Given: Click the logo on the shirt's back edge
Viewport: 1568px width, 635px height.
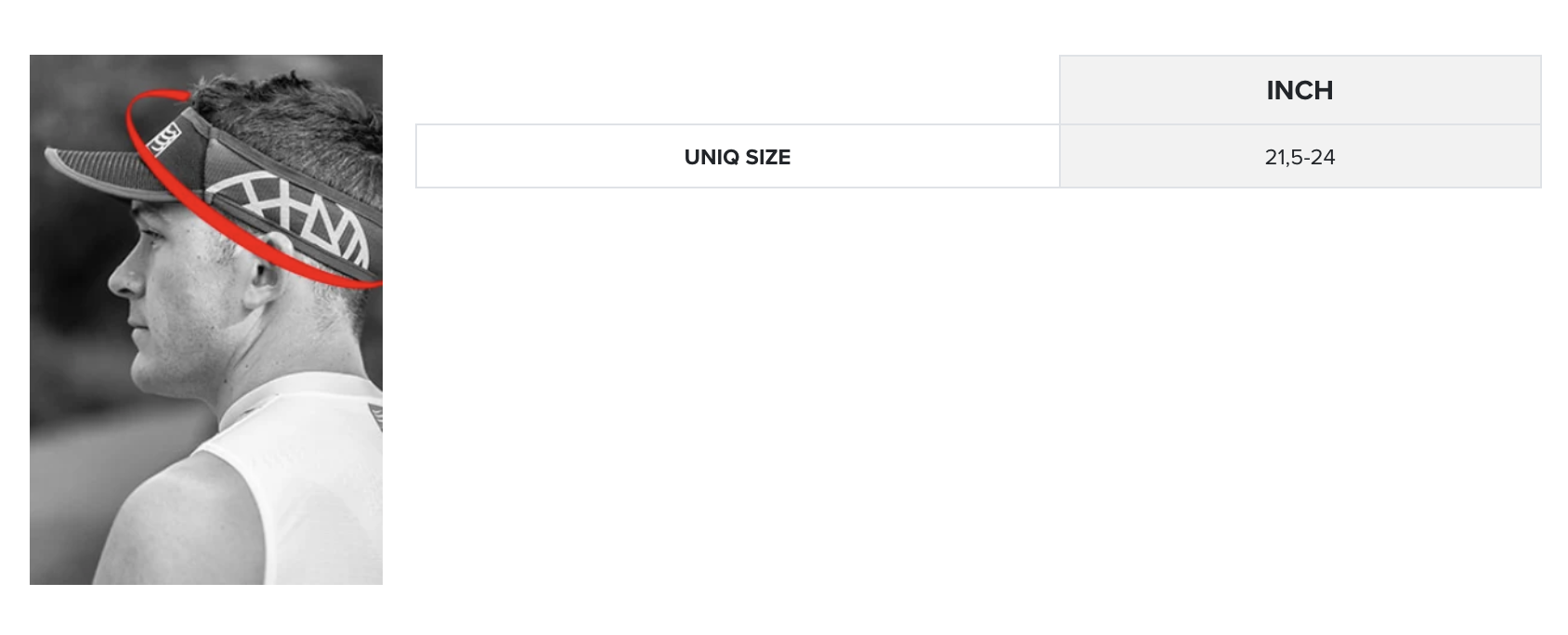Looking at the screenshot, I should [375, 415].
